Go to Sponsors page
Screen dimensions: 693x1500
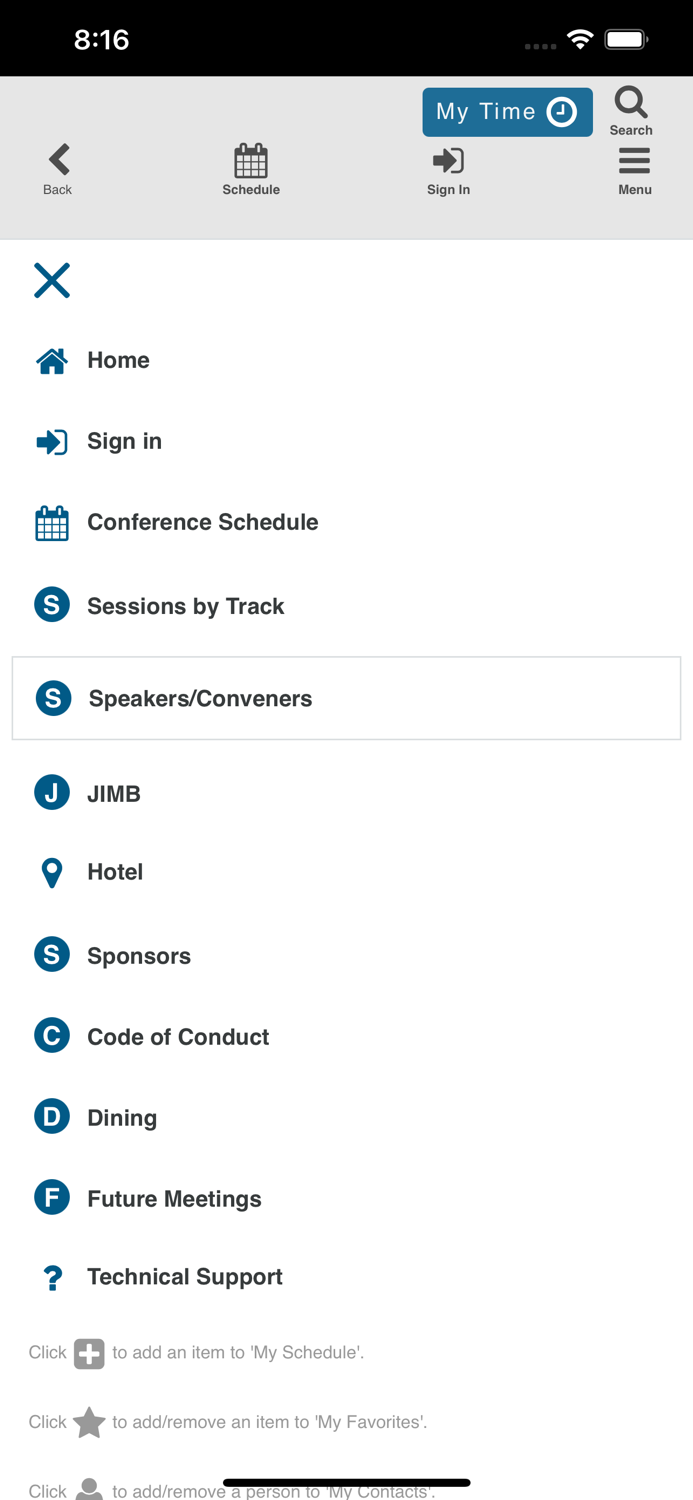tap(138, 956)
